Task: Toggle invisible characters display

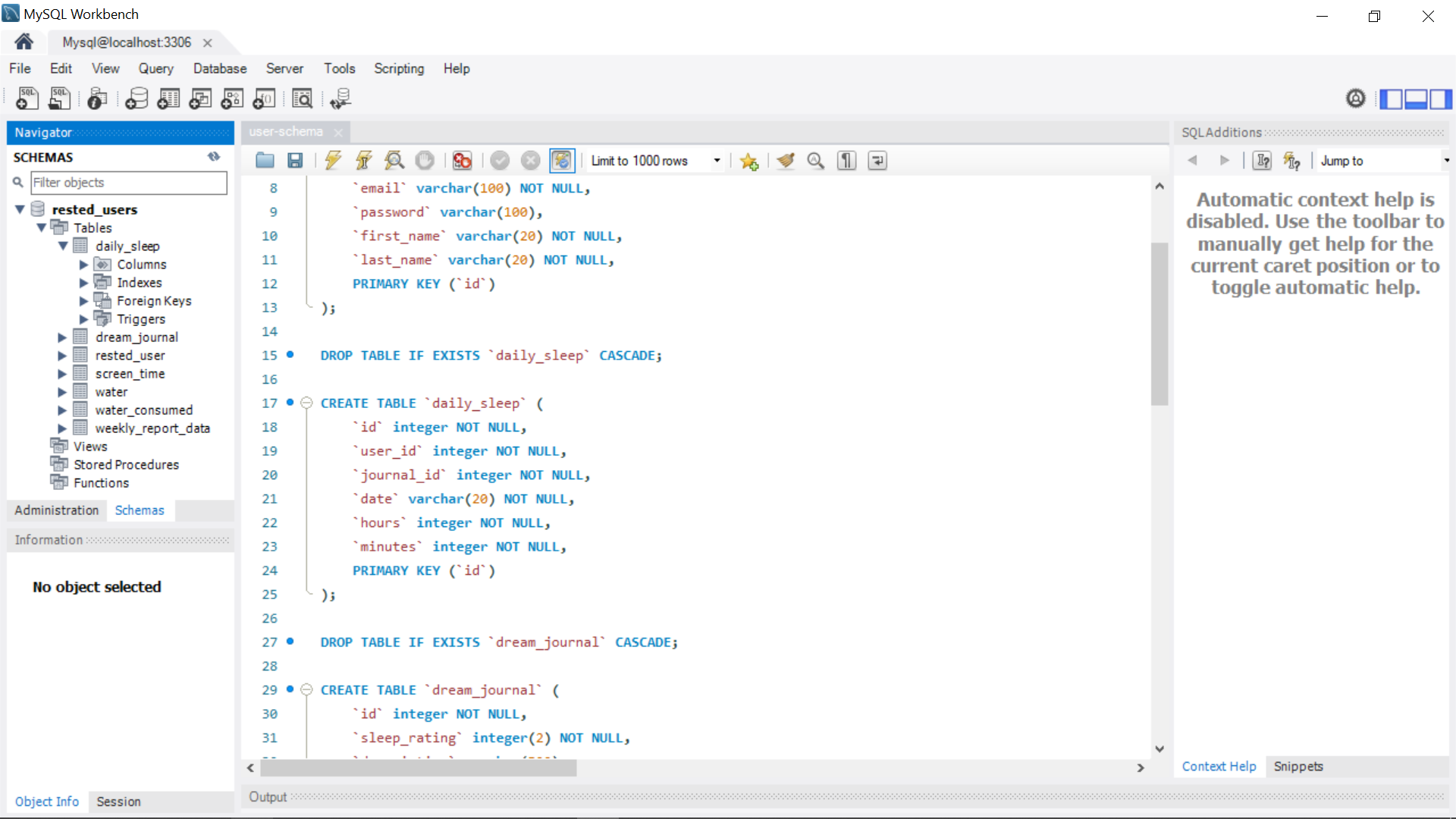Action: [x=846, y=161]
